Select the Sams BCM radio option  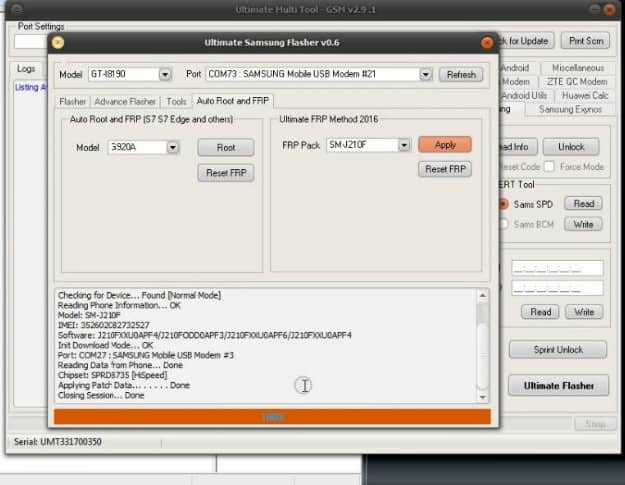pyautogui.click(x=503, y=225)
